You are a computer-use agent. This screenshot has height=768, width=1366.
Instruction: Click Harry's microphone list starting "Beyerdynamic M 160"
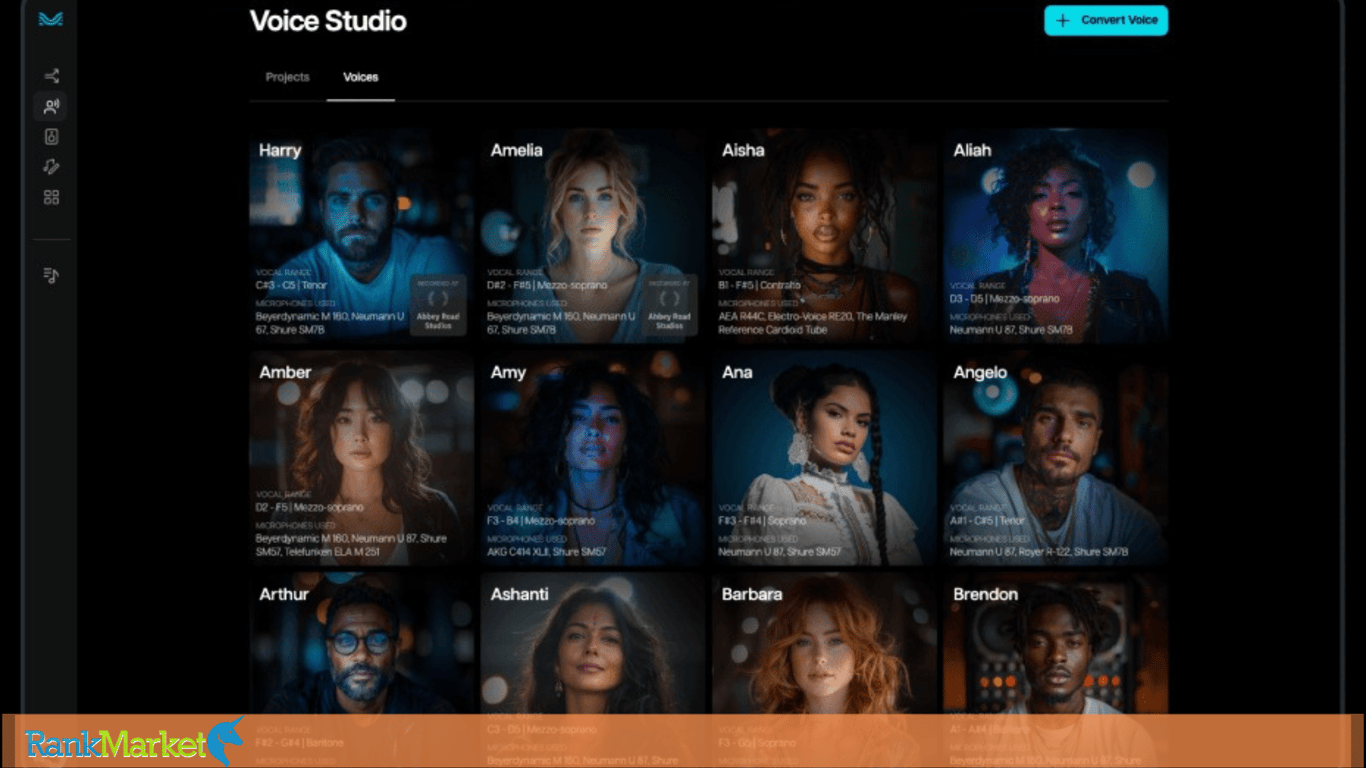point(330,323)
